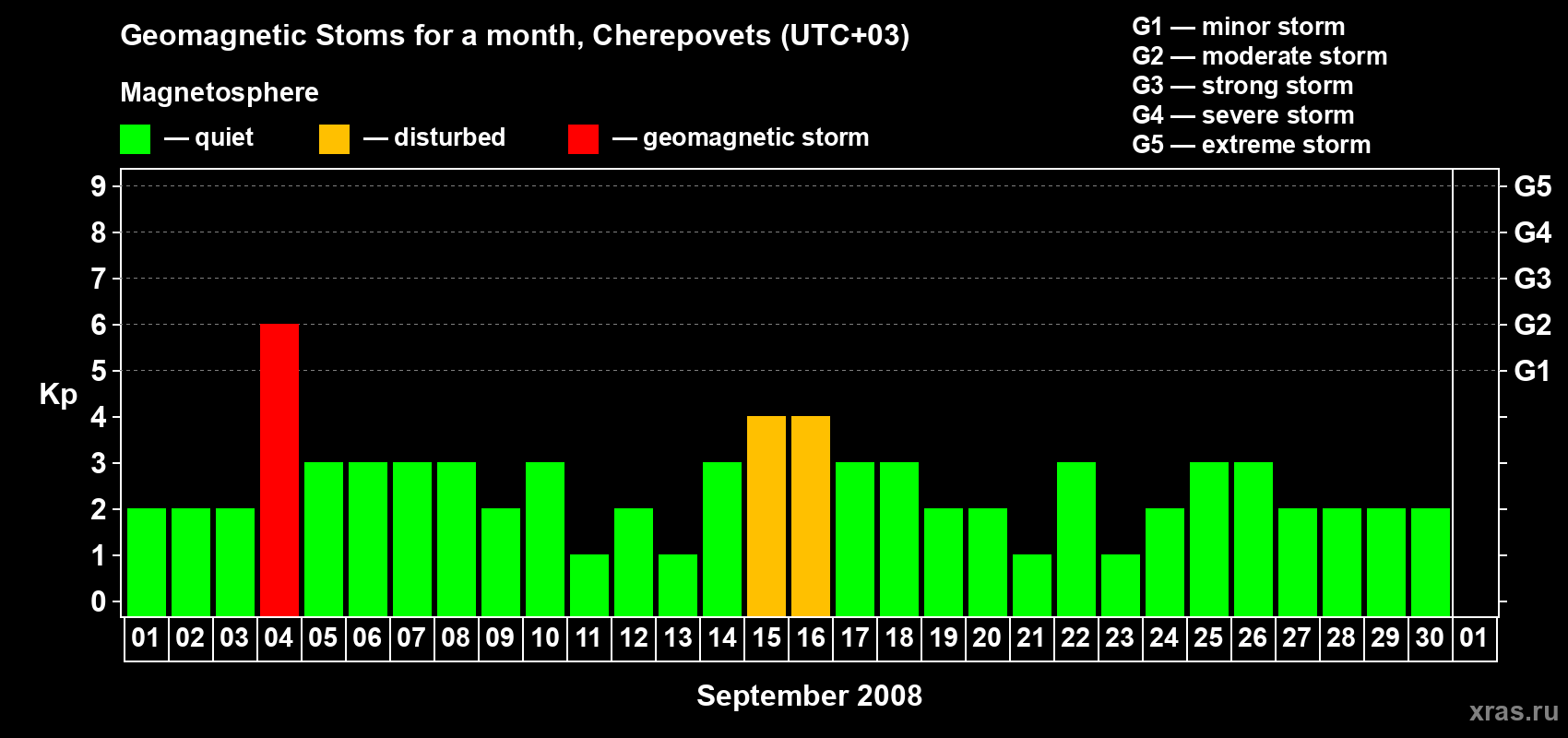
Task: Select the green bar for day 22
Action: pos(1076,539)
